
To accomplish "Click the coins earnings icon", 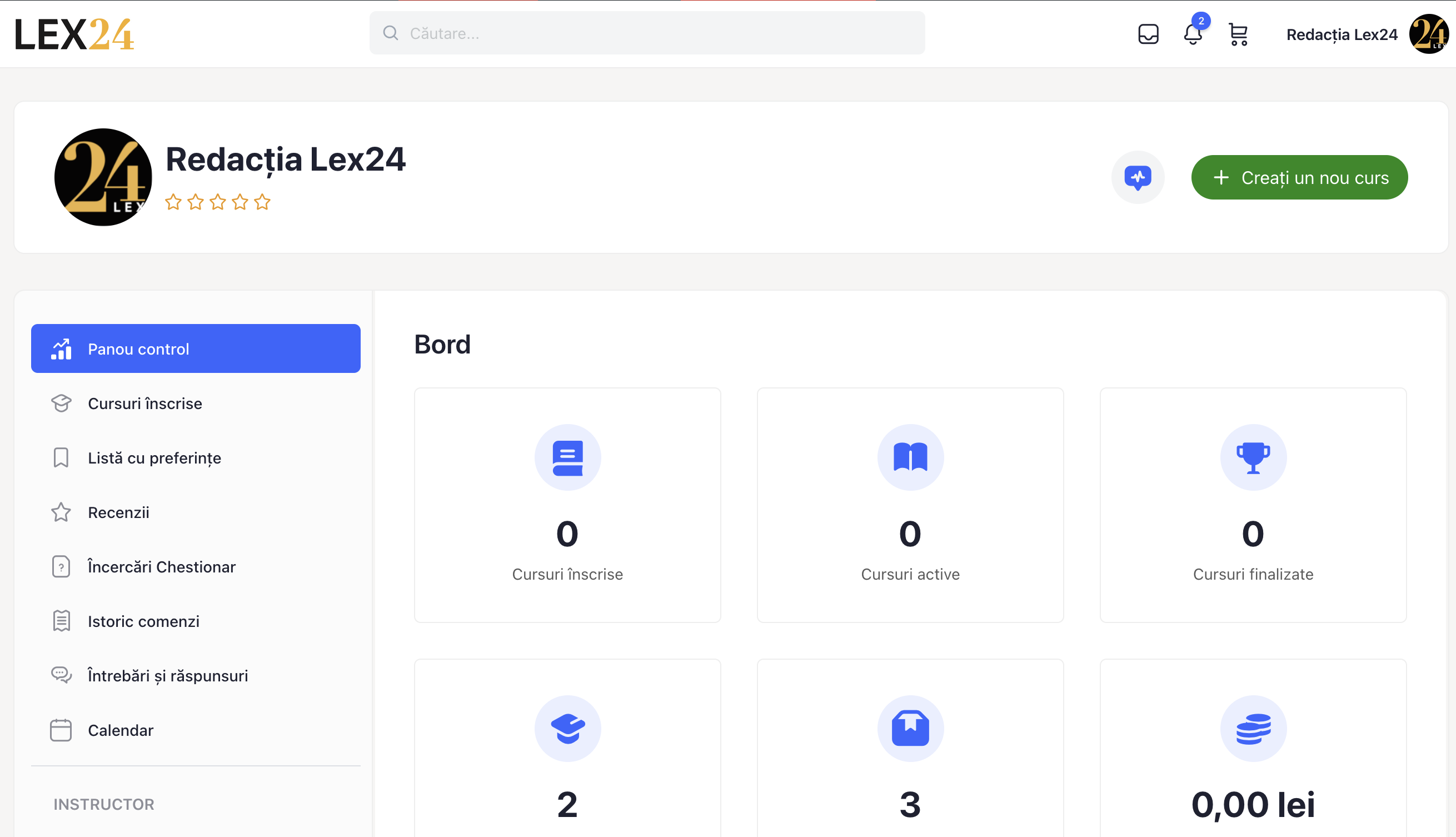I will click(x=1253, y=729).
